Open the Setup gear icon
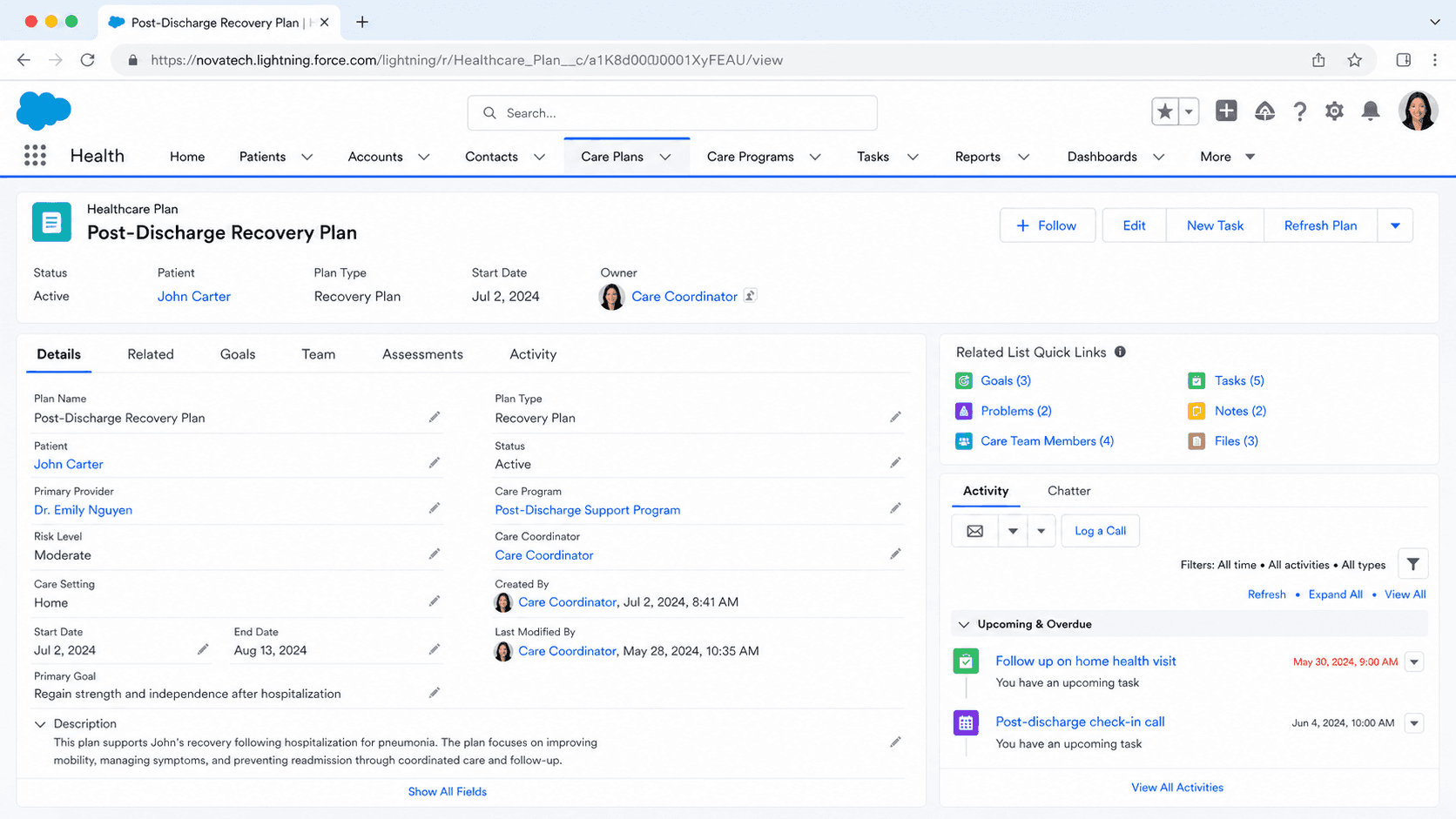This screenshot has width=1456, height=819. point(1334,111)
